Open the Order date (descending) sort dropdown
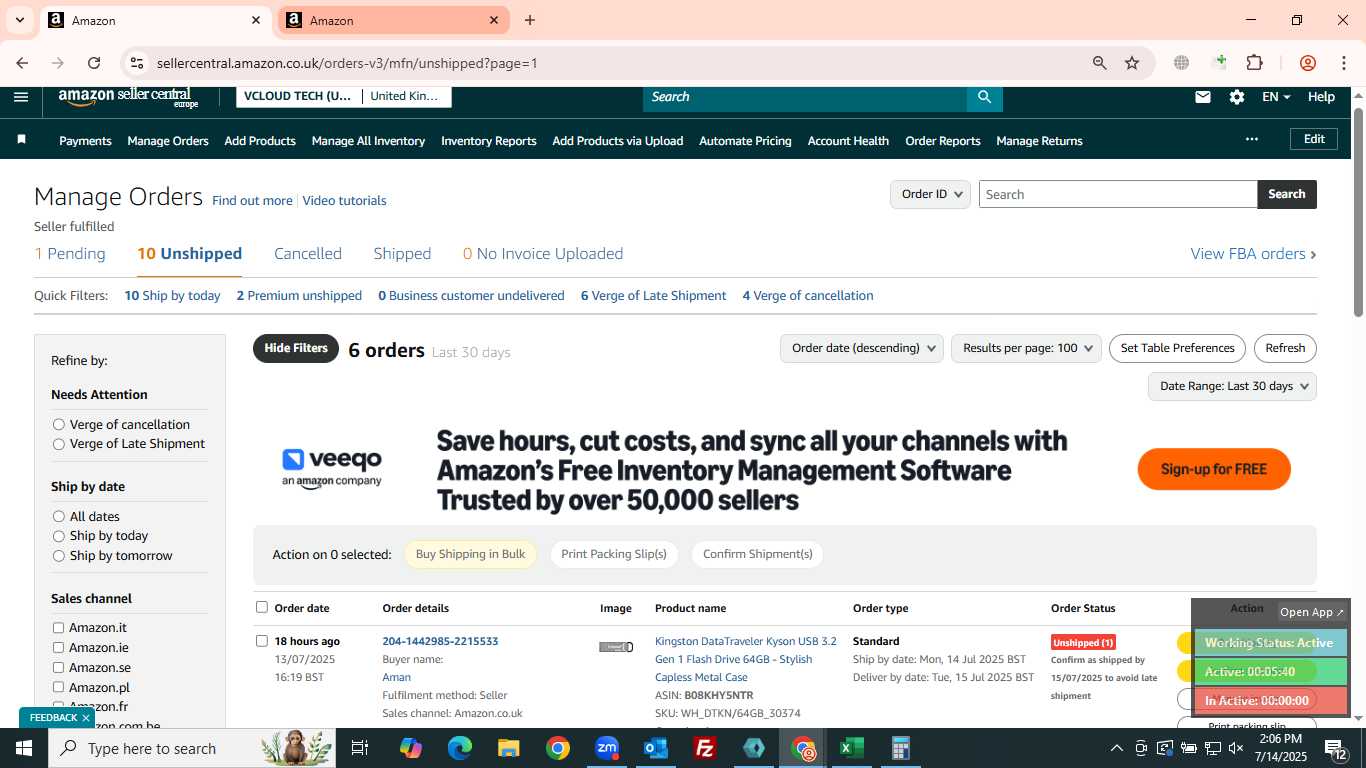The width and height of the screenshot is (1366, 768). (861, 348)
